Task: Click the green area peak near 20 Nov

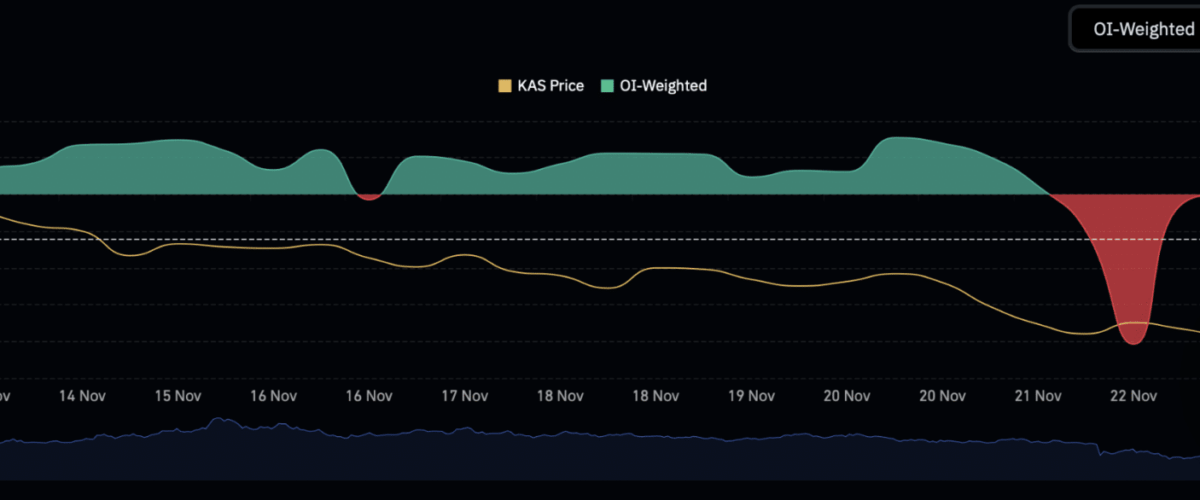Action: click(x=900, y=142)
